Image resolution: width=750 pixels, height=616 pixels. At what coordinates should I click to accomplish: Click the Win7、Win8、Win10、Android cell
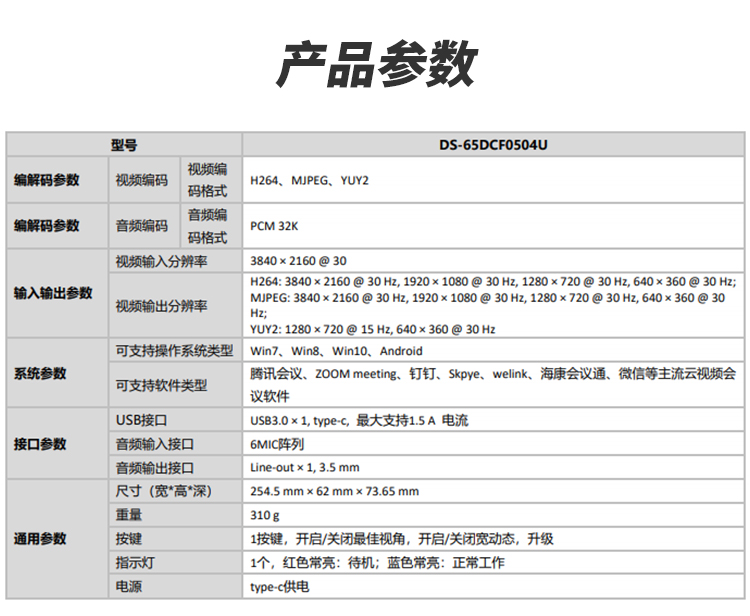[493, 351]
